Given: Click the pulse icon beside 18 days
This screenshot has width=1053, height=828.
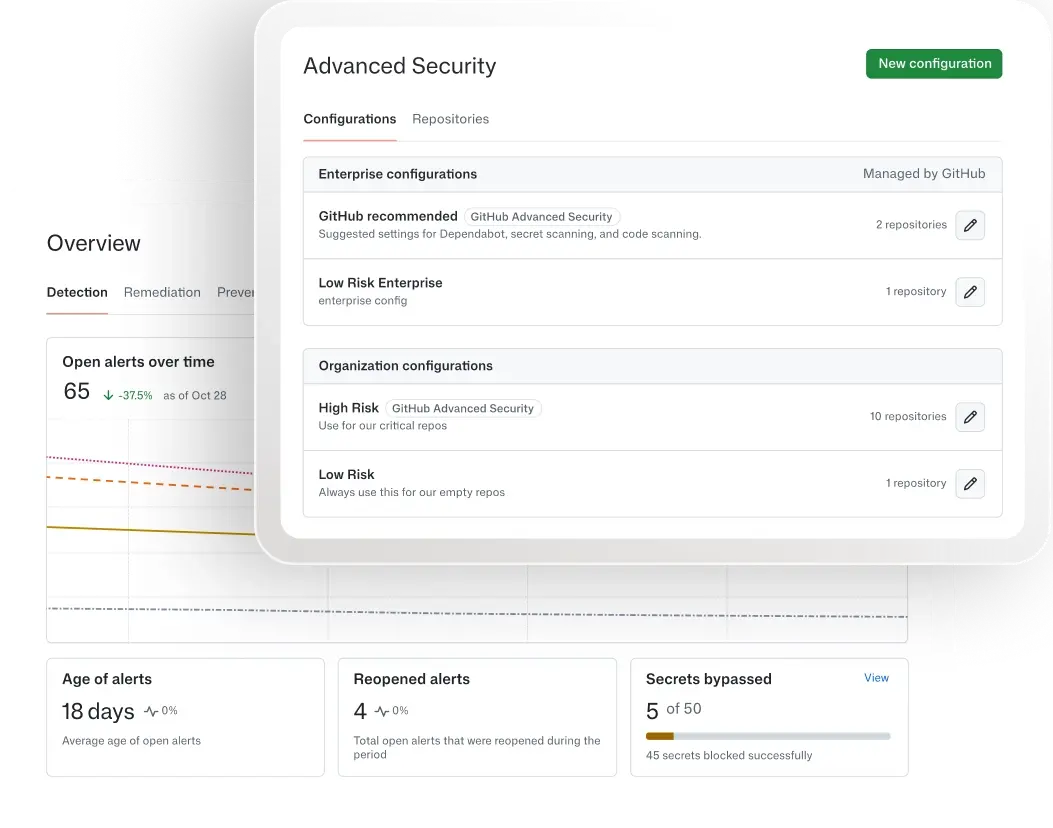Looking at the screenshot, I should pyautogui.click(x=151, y=711).
